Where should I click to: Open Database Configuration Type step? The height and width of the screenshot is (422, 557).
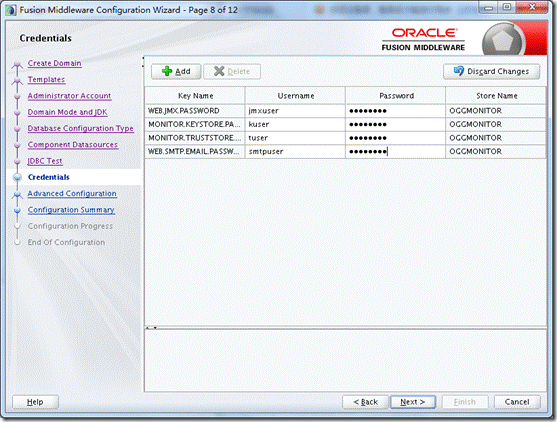point(81,129)
